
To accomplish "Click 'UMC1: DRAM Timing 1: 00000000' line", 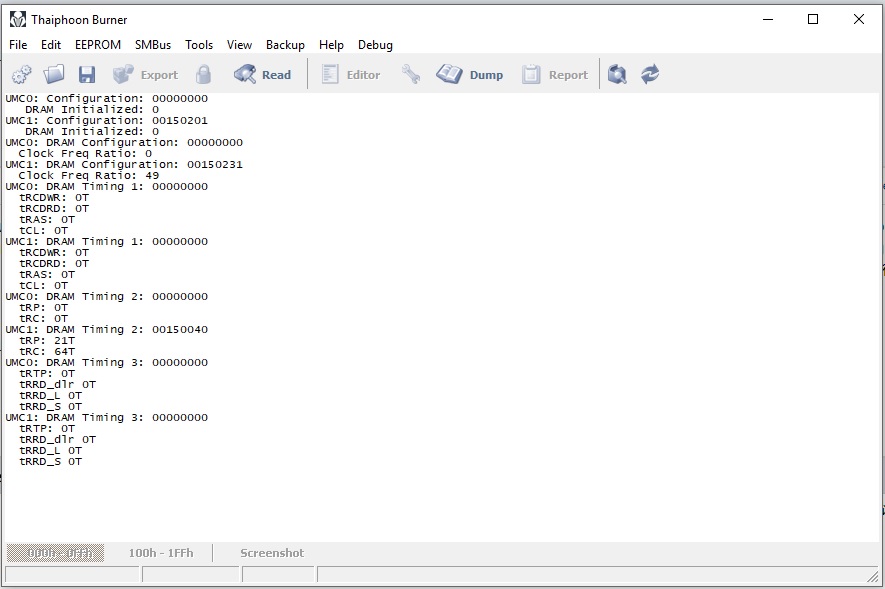I will tap(107, 241).
